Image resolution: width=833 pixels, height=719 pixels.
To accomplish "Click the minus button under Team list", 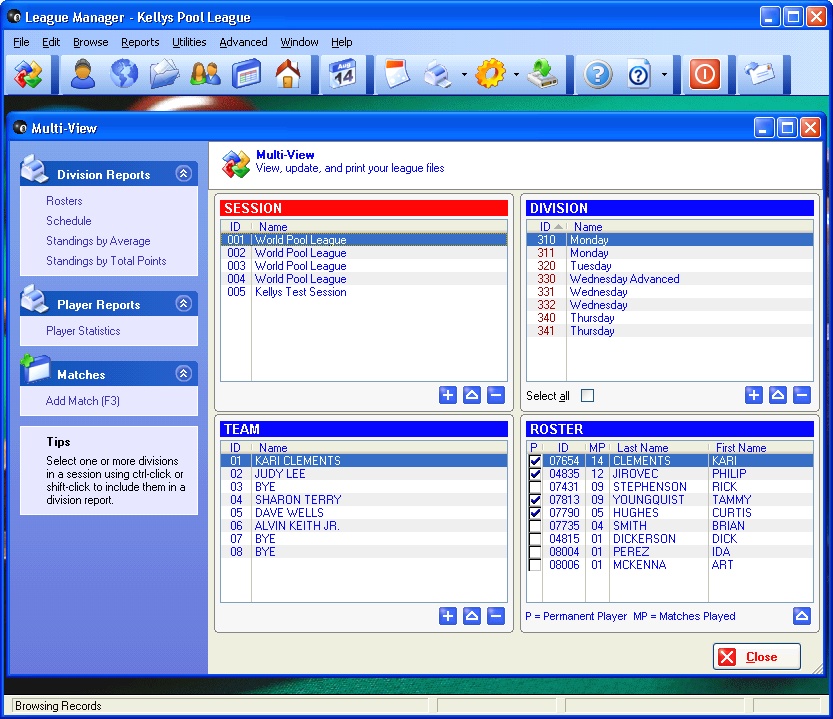I will pos(496,616).
